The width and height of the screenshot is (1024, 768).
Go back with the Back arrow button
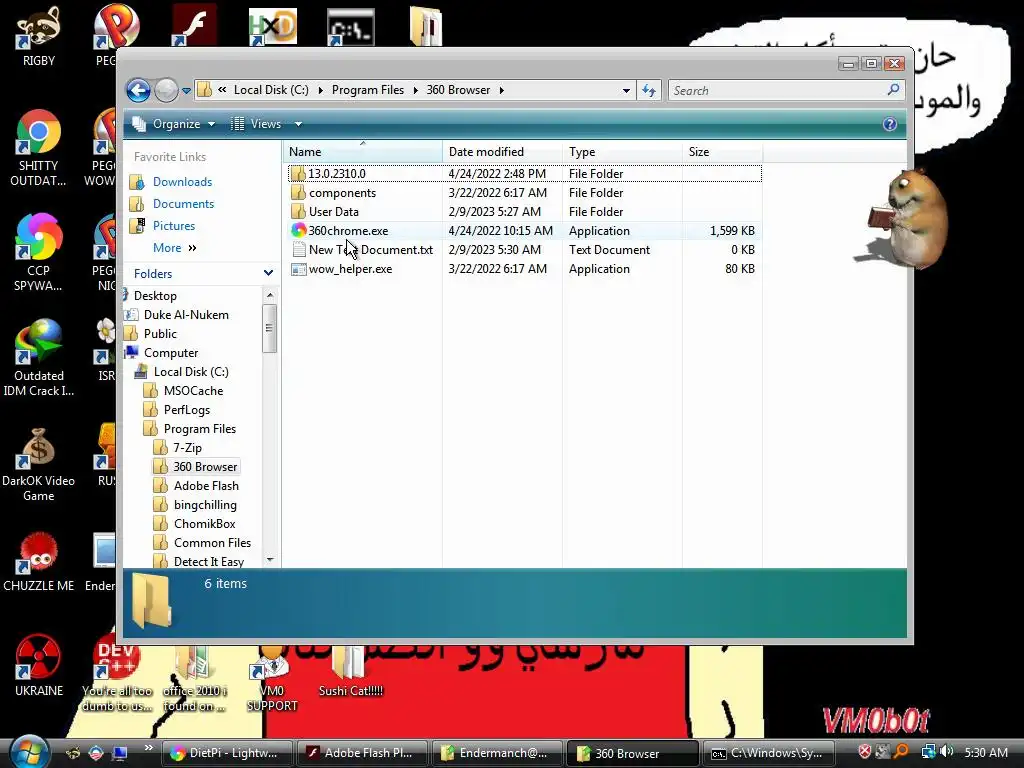[138, 90]
